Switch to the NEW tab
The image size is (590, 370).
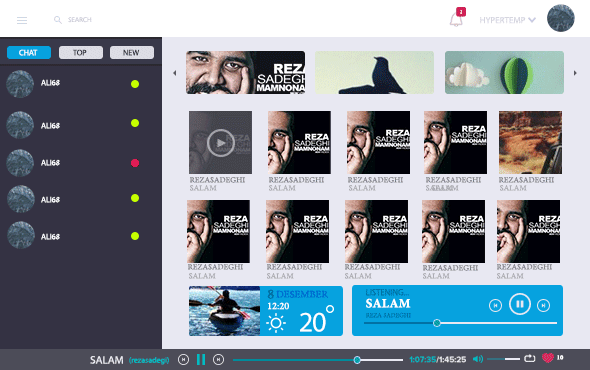[132, 52]
